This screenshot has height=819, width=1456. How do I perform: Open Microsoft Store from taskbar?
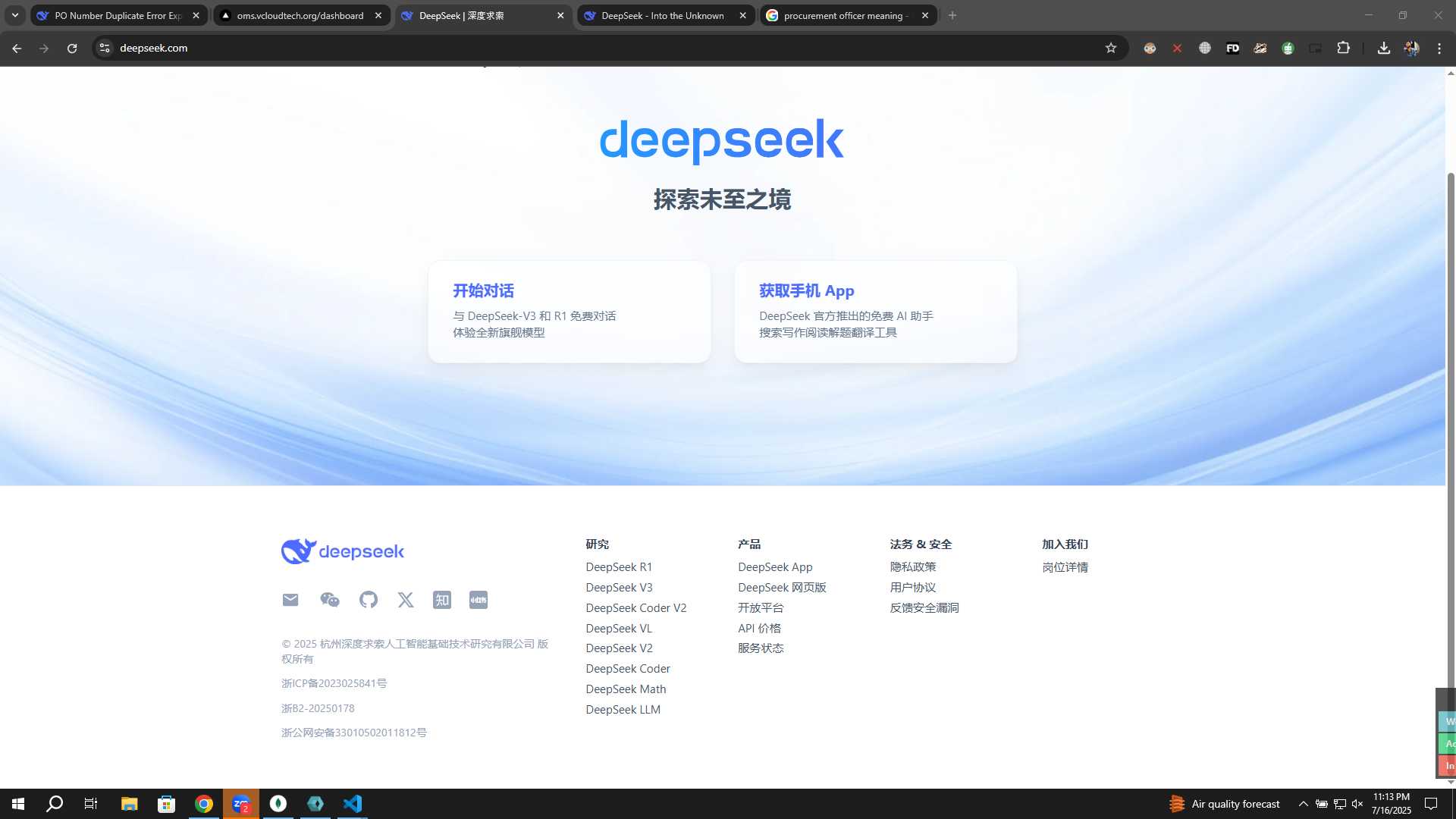pyautogui.click(x=167, y=804)
